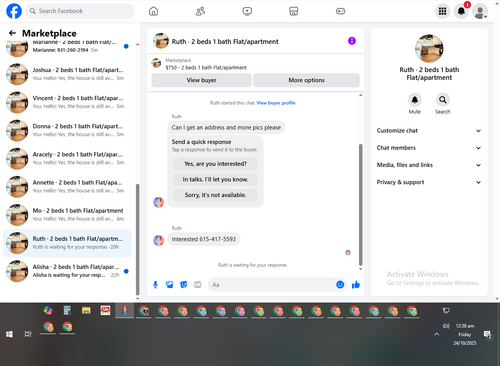Open Alisha's chat waiting for response

(67, 271)
